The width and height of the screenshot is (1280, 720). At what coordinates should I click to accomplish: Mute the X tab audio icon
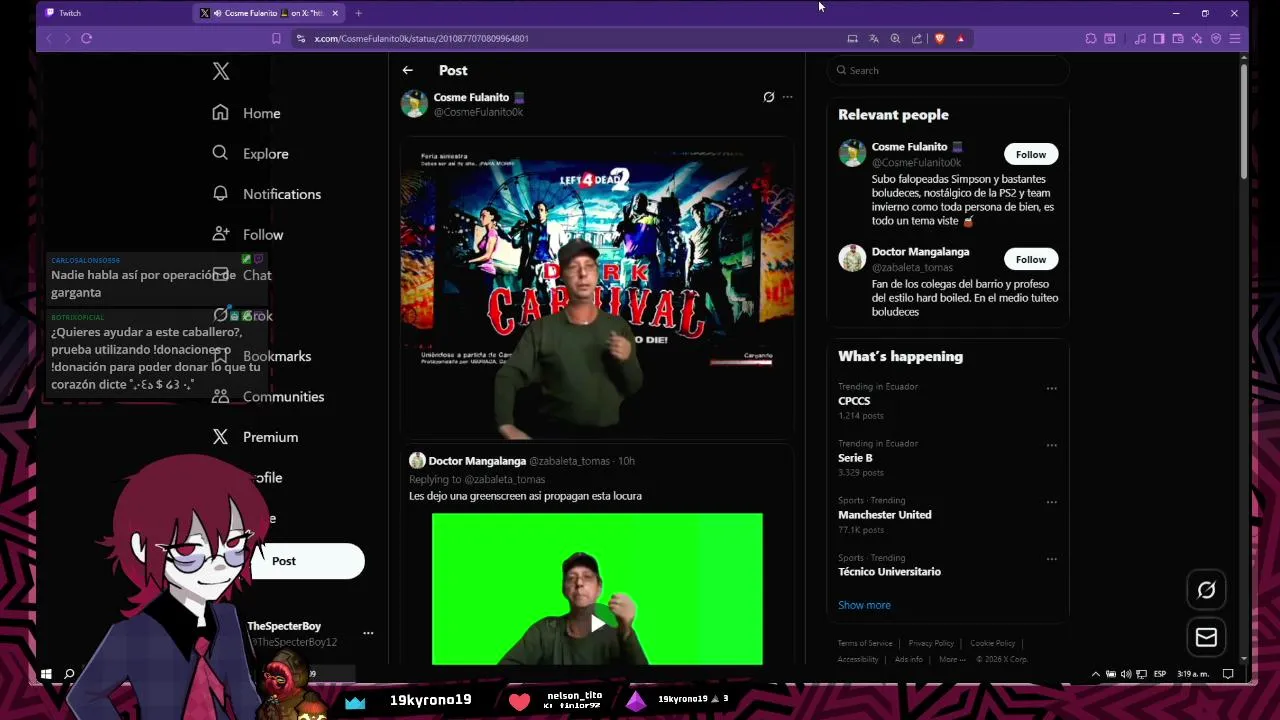pos(217,13)
